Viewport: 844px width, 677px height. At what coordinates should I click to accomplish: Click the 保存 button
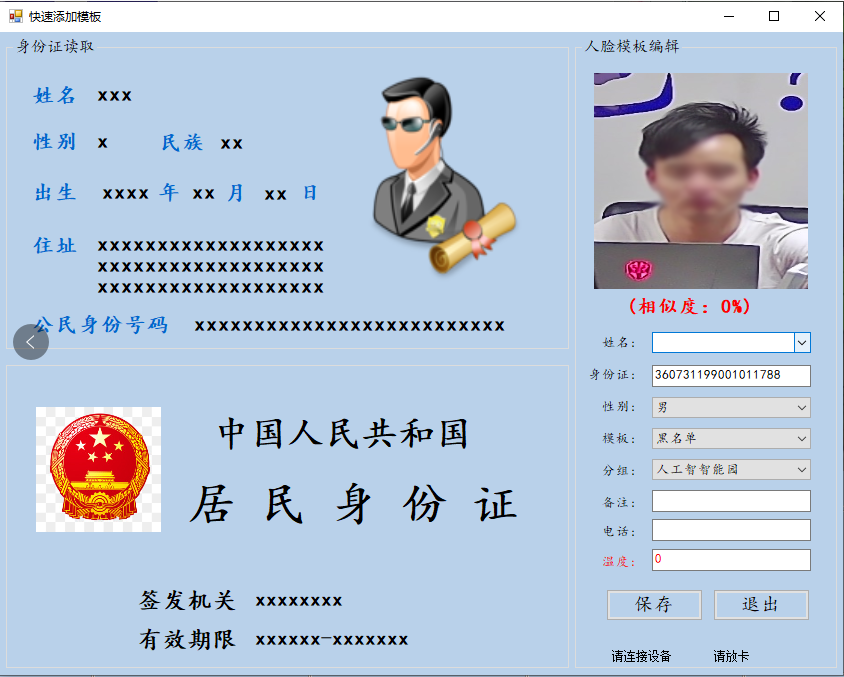654,605
